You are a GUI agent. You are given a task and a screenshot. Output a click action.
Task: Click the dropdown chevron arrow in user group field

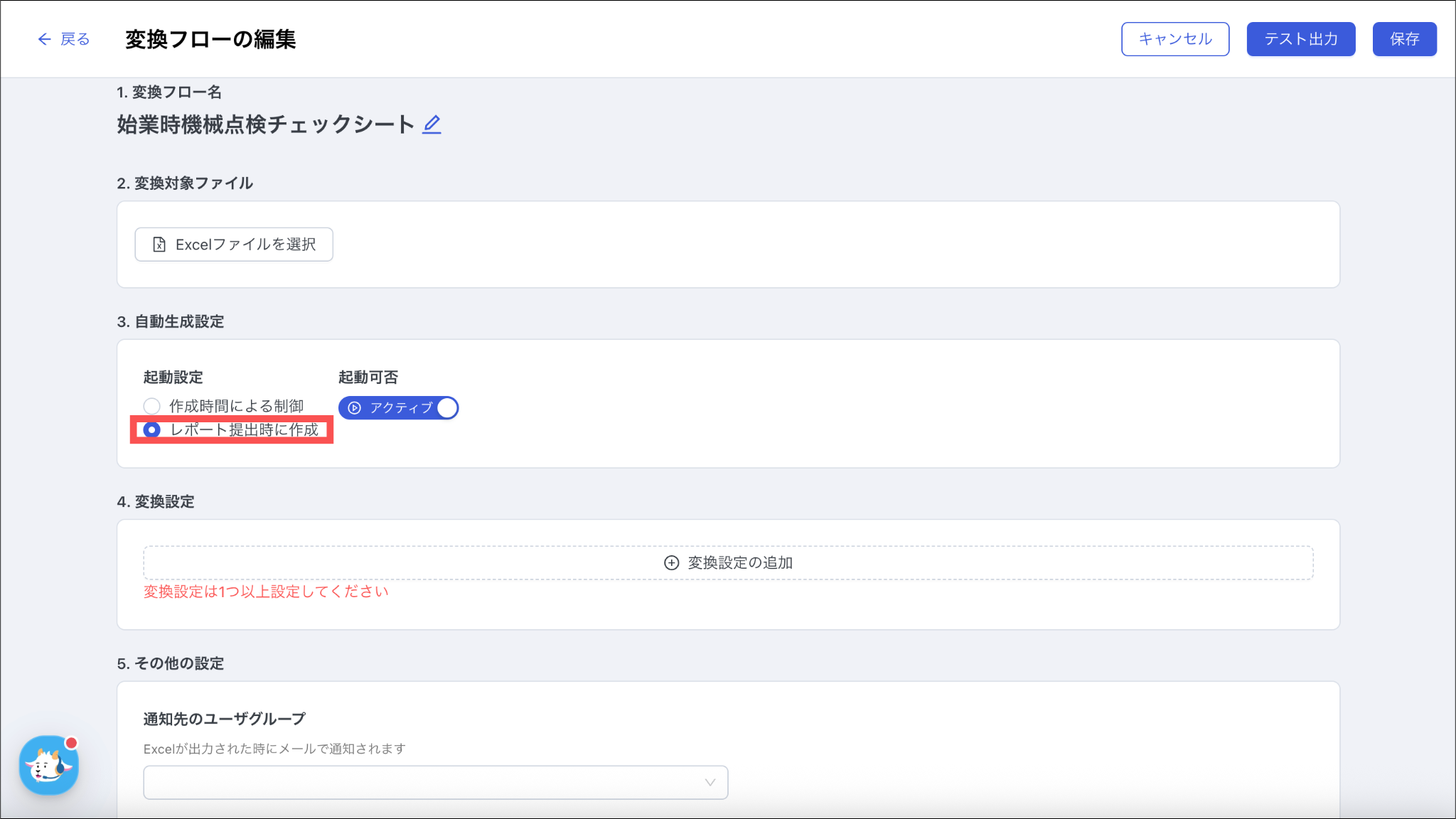coord(710,782)
